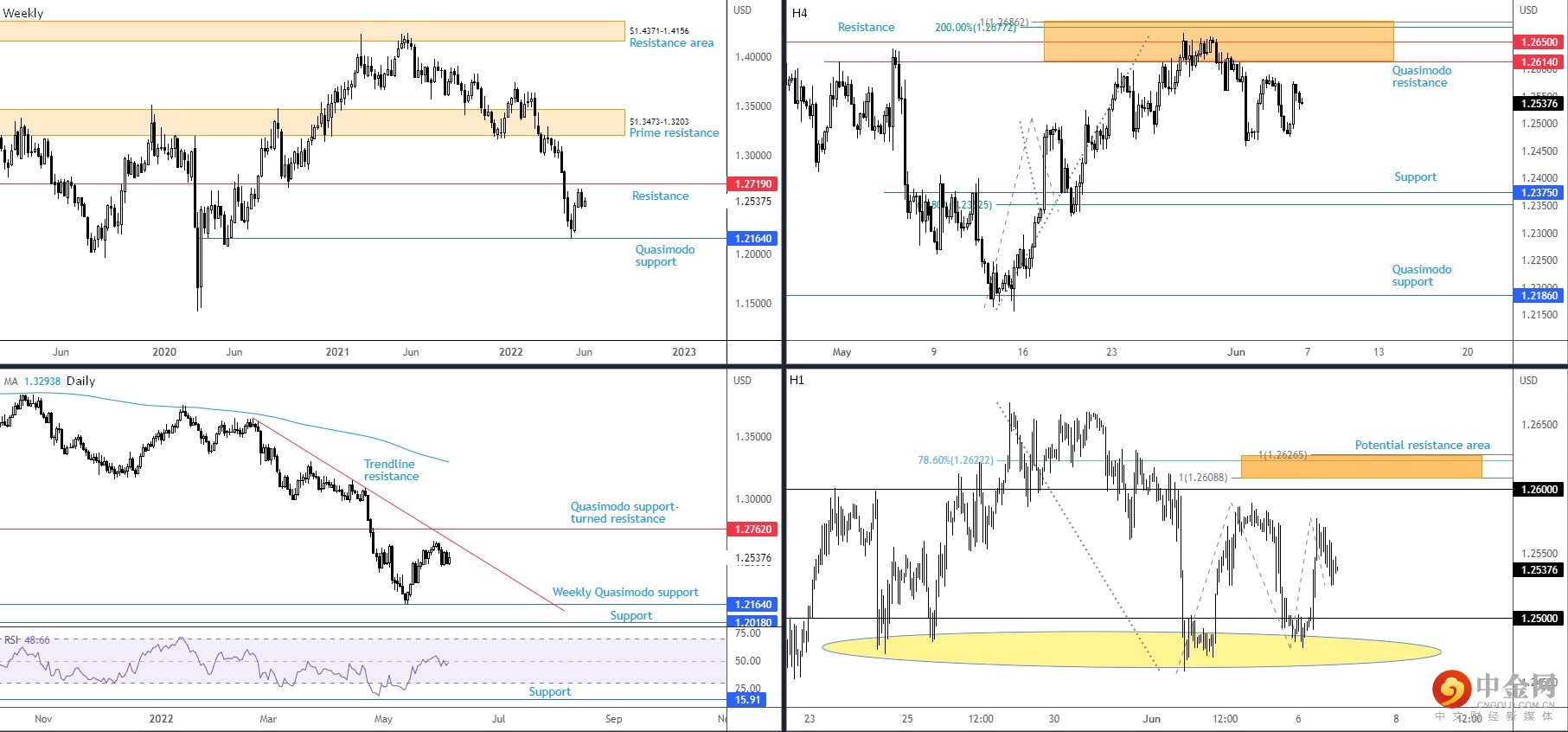The image size is (1568, 732).
Task: Click the "May" marker on H4 time axis
Action: pyautogui.click(x=842, y=352)
